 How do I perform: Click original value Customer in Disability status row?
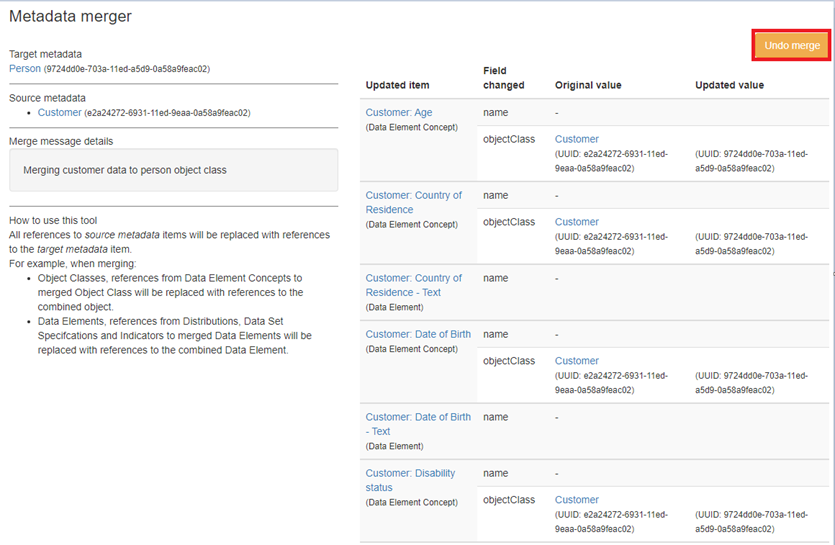coord(577,500)
